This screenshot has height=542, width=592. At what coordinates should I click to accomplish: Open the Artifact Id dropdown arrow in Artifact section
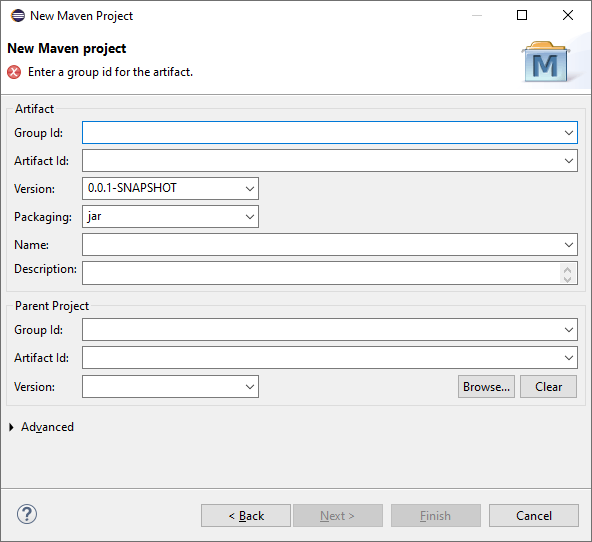tap(569, 161)
